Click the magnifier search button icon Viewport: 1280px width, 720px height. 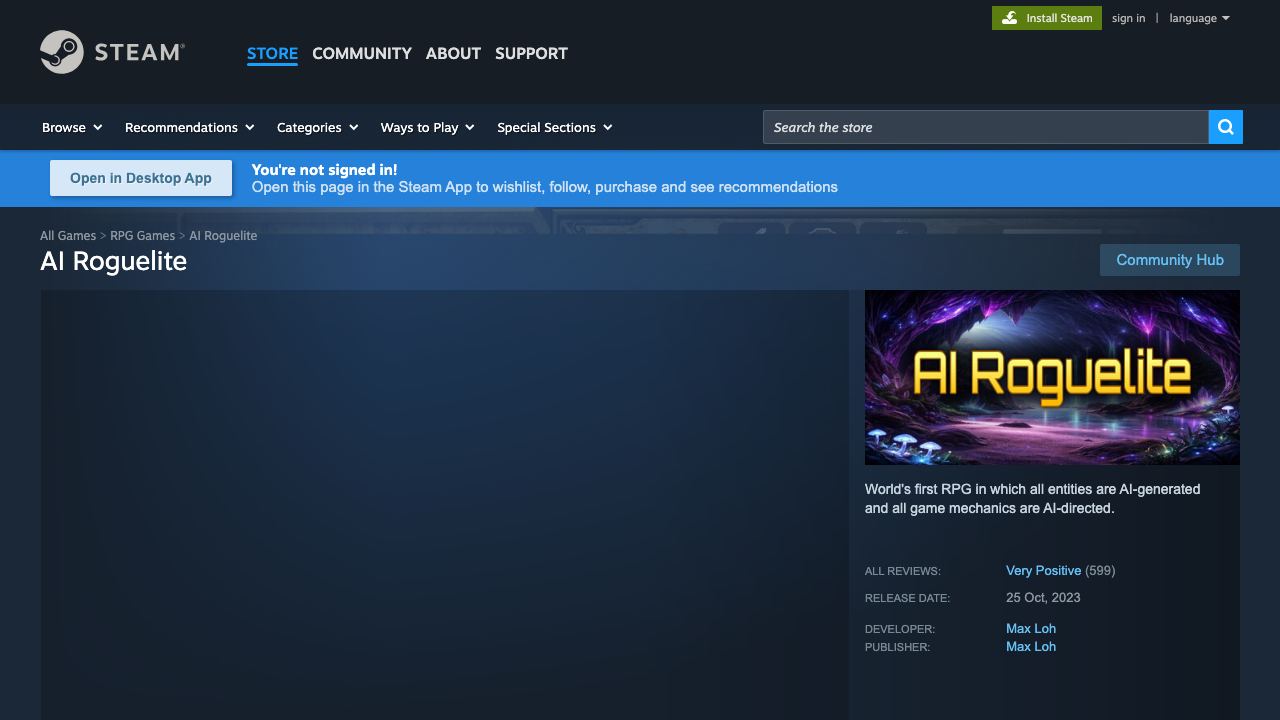coord(1226,127)
